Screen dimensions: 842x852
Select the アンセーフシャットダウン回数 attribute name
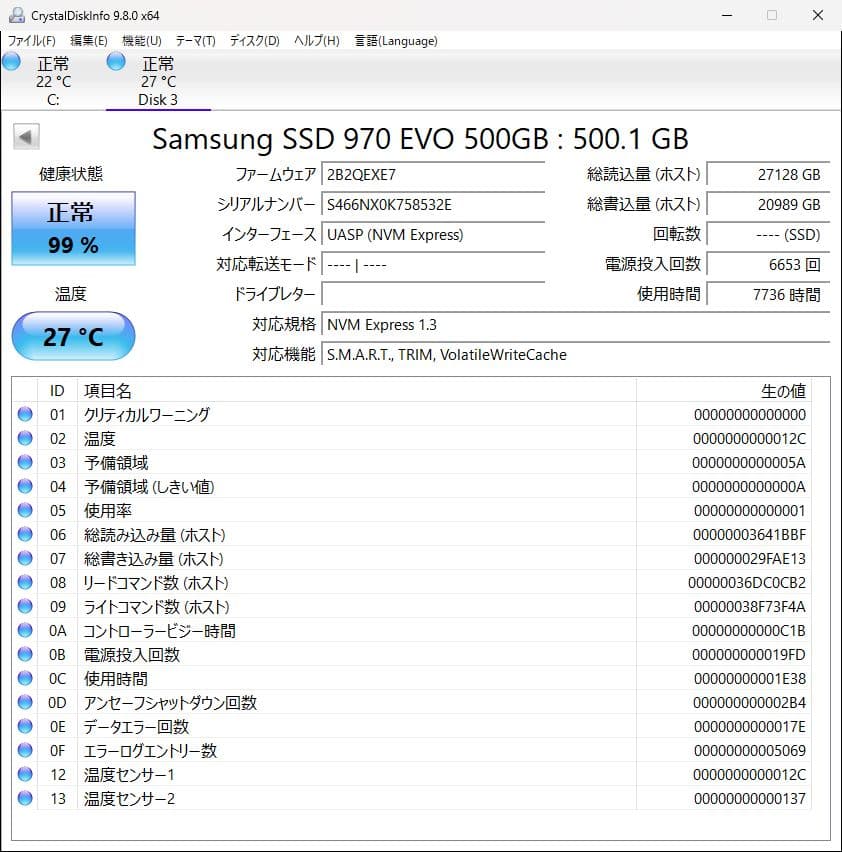coord(170,703)
